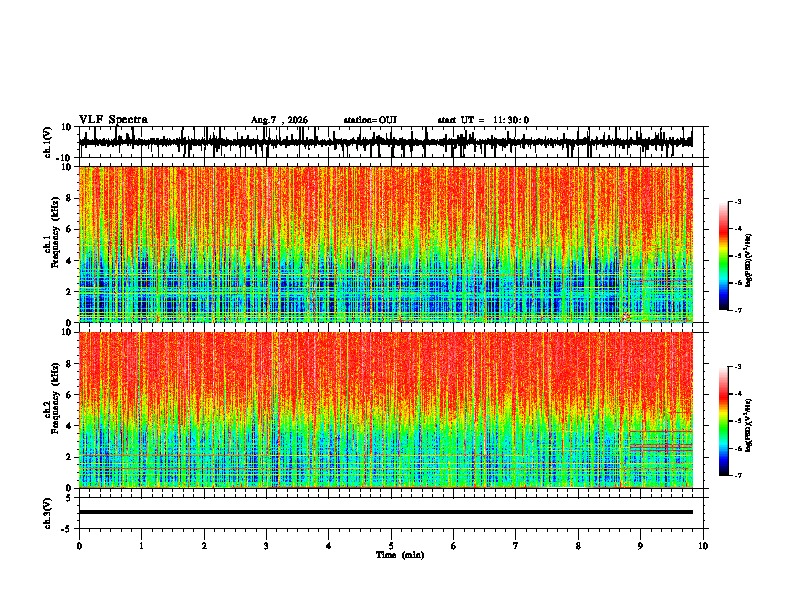Image resolution: width=792 pixels, height=612 pixels.
Task: Click time axis tick label "7"
Action: point(516,546)
